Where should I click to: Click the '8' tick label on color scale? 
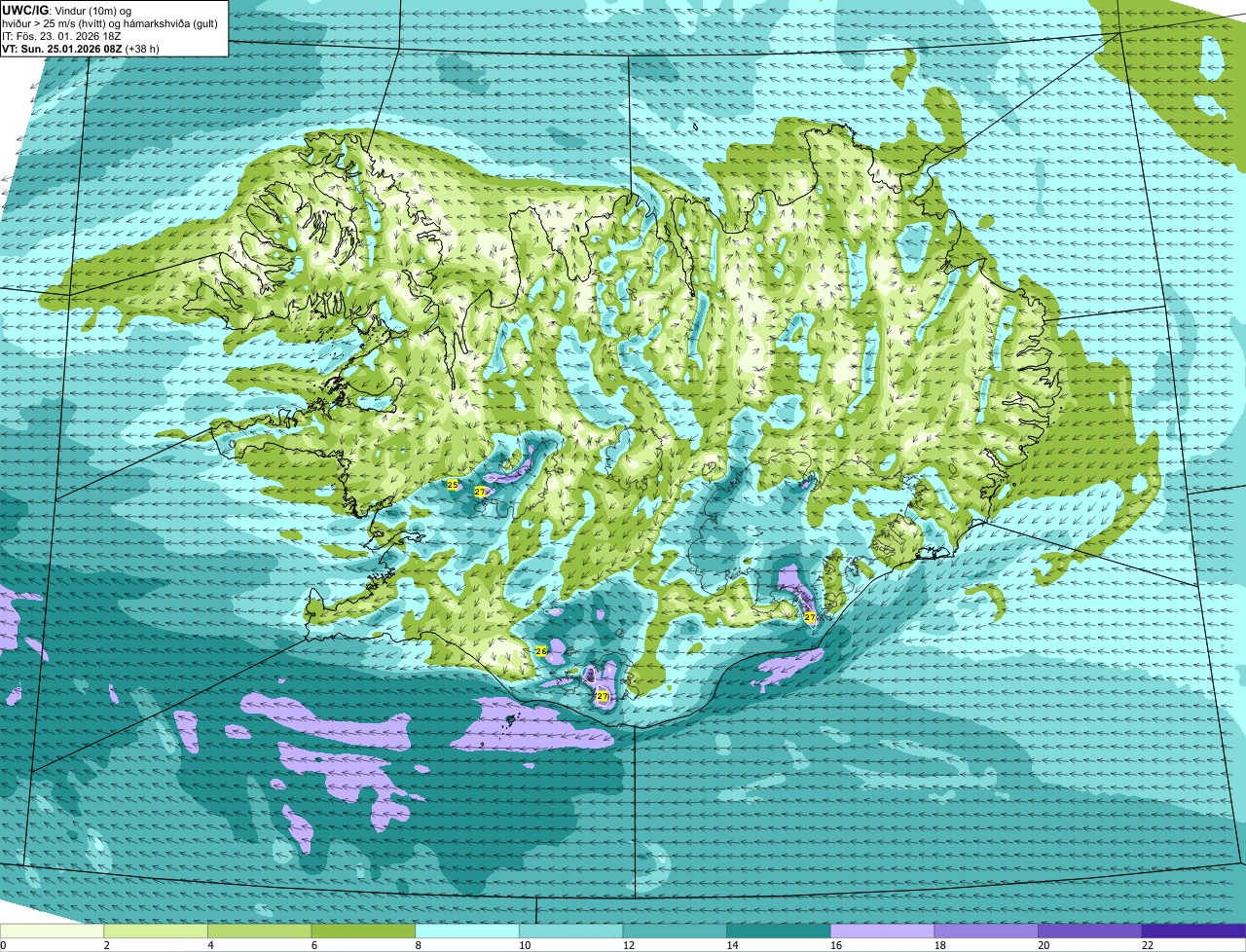pos(418,945)
